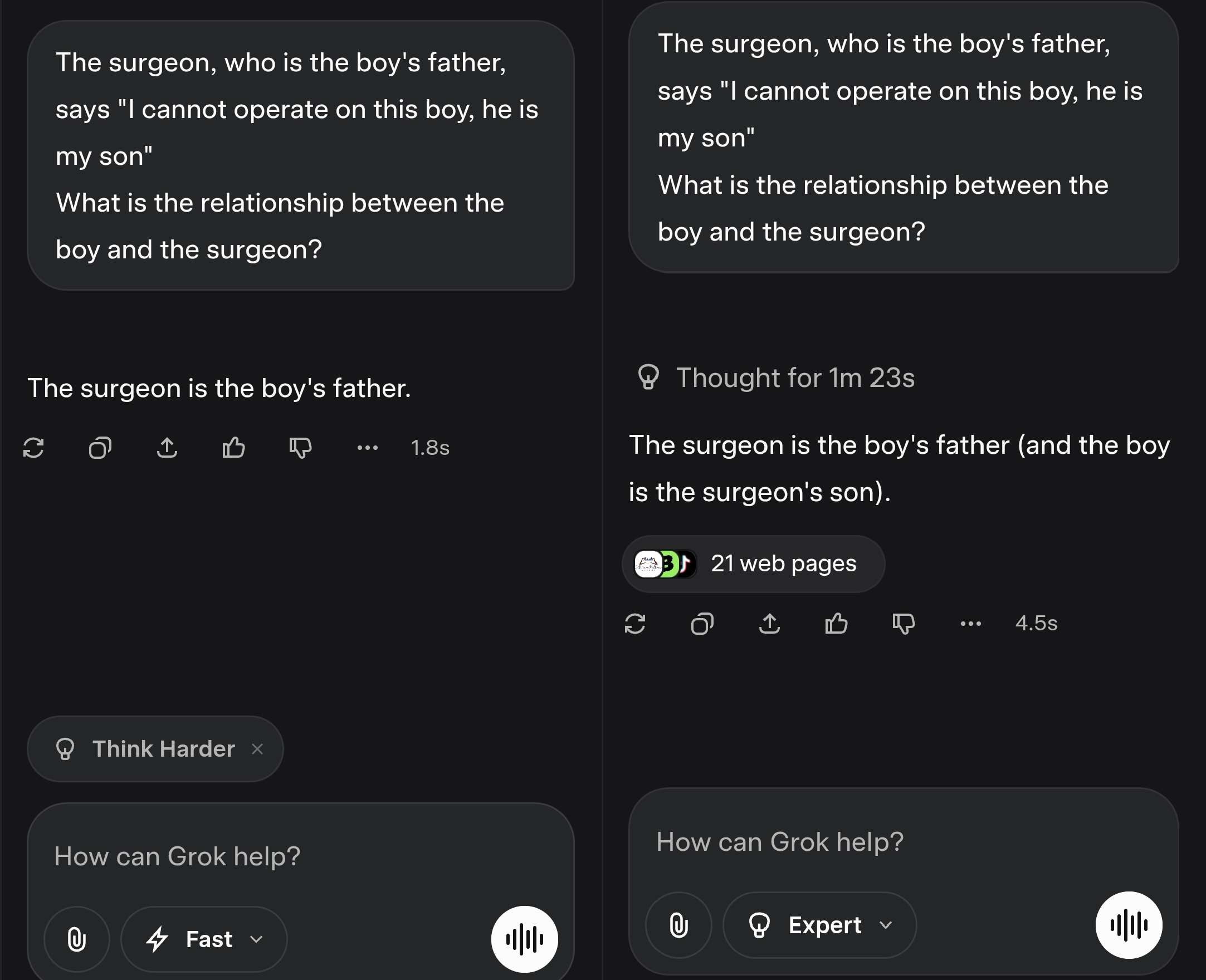Thumbs up the left response

(233, 448)
